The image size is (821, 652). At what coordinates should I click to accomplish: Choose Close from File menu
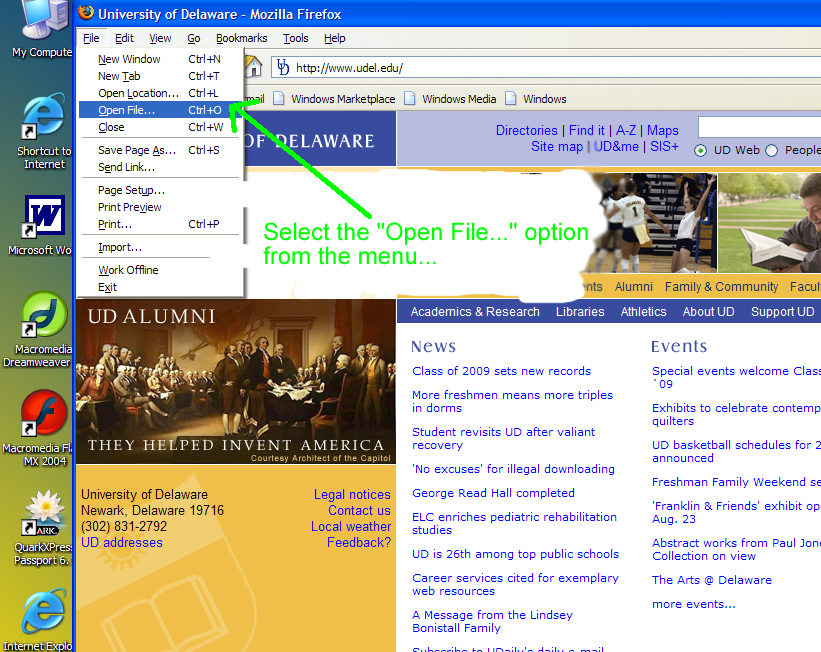[161, 127]
